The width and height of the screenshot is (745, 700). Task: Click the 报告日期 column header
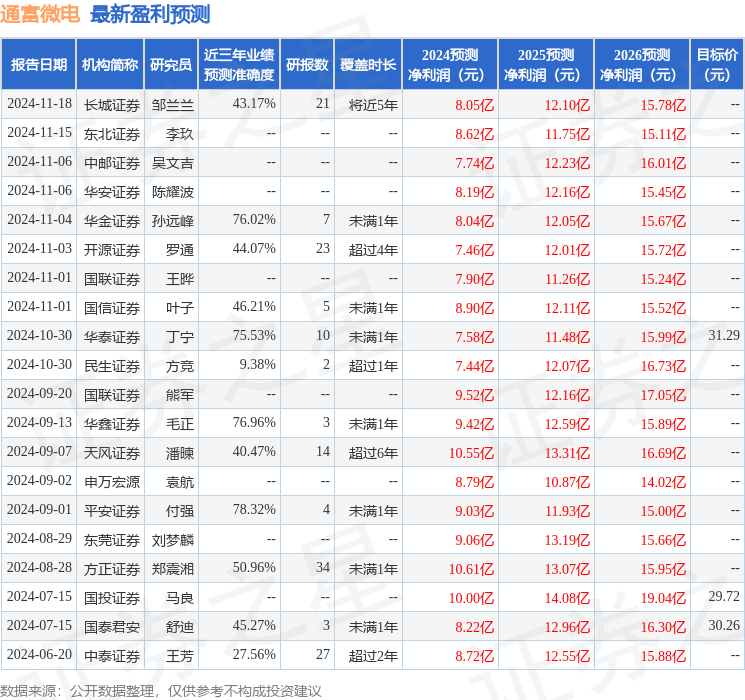pyautogui.click(x=38, y=65)
